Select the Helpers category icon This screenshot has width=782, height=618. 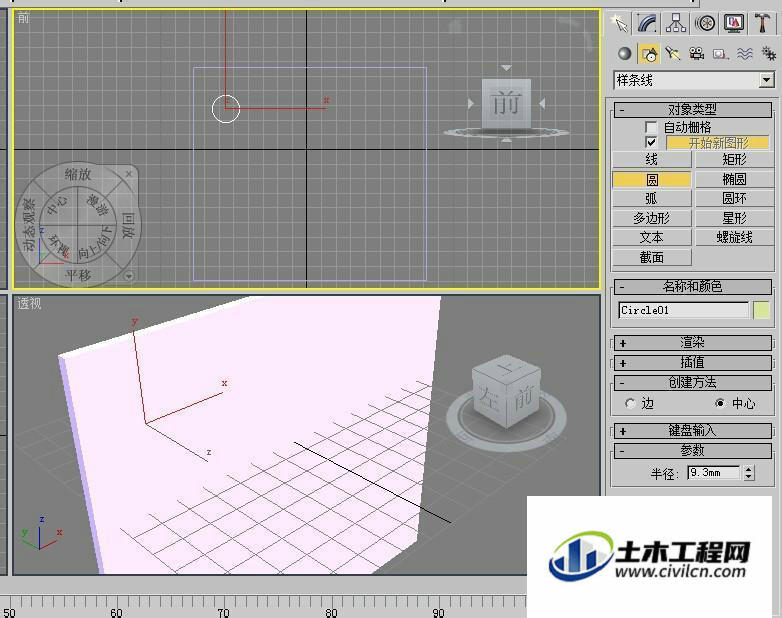721,53
